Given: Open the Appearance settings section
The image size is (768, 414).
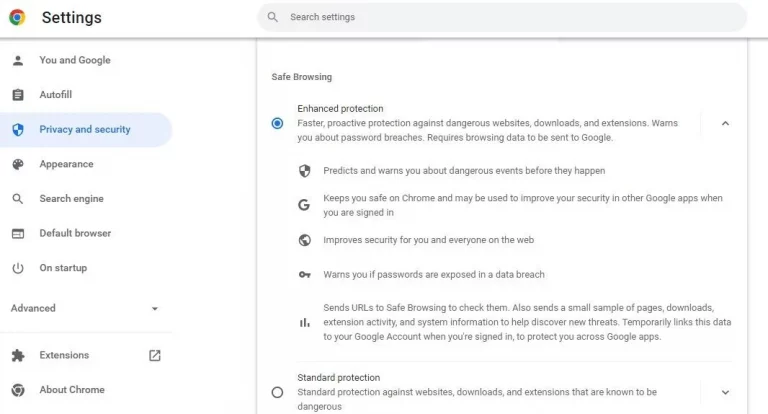Looking at the screenshot, I should pos(86,164).
